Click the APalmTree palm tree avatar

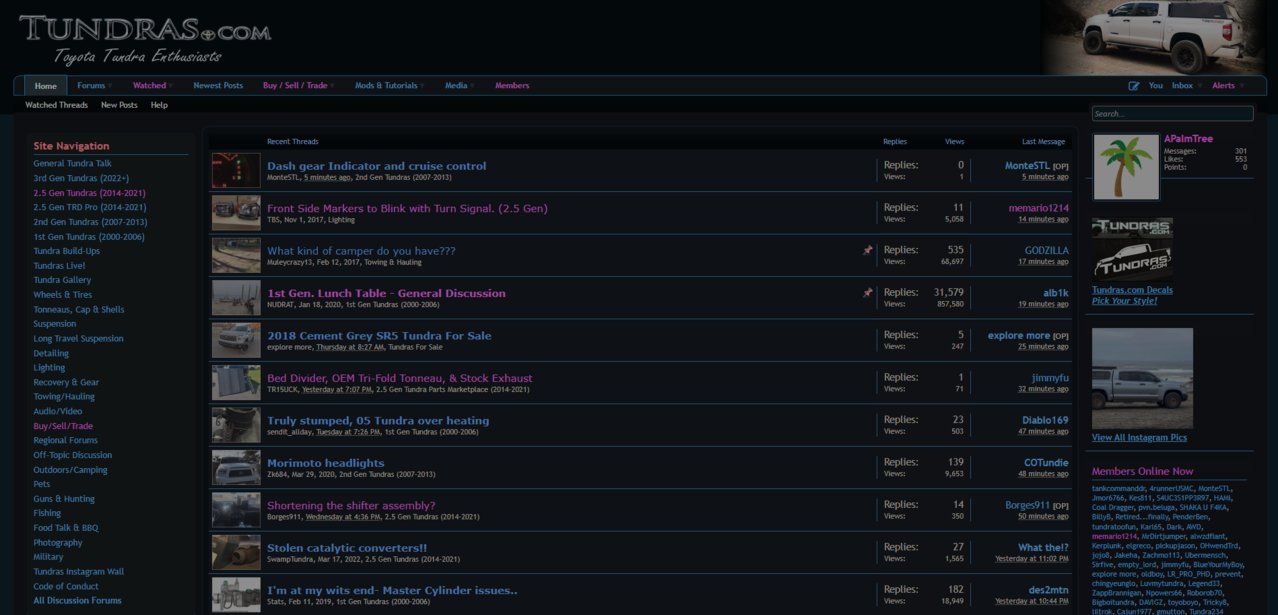click(1126, 167)
